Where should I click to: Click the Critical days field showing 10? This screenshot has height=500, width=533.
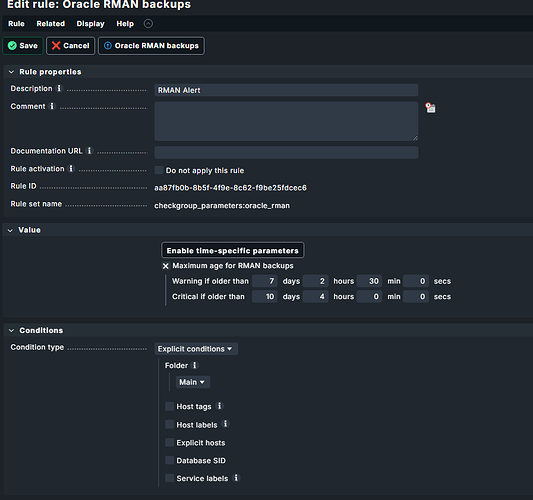coord(264,296)
